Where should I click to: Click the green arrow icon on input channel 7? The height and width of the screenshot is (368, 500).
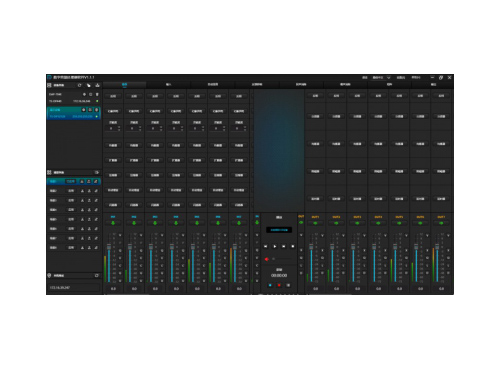239,223
